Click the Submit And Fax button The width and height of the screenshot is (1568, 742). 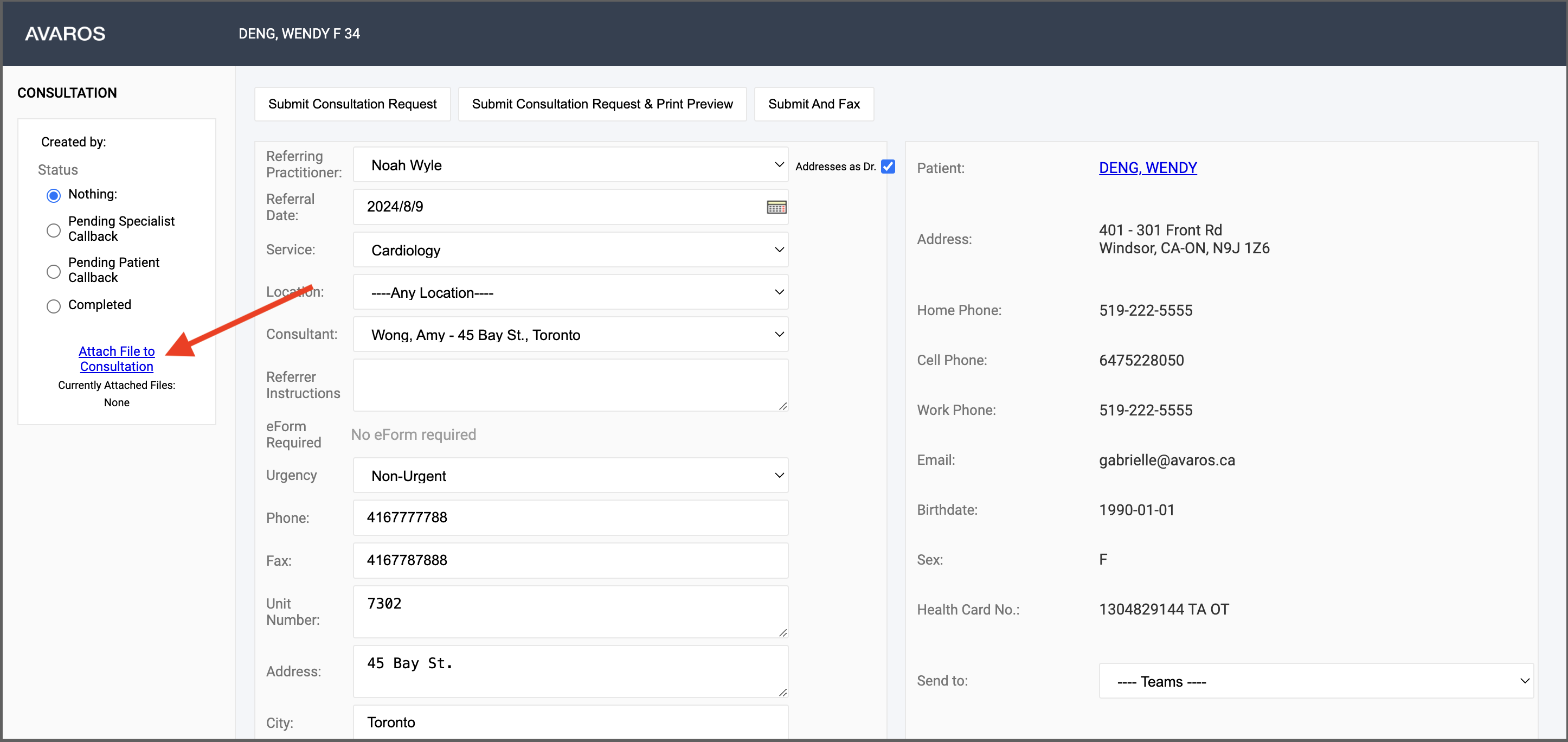tap(814, 104)
